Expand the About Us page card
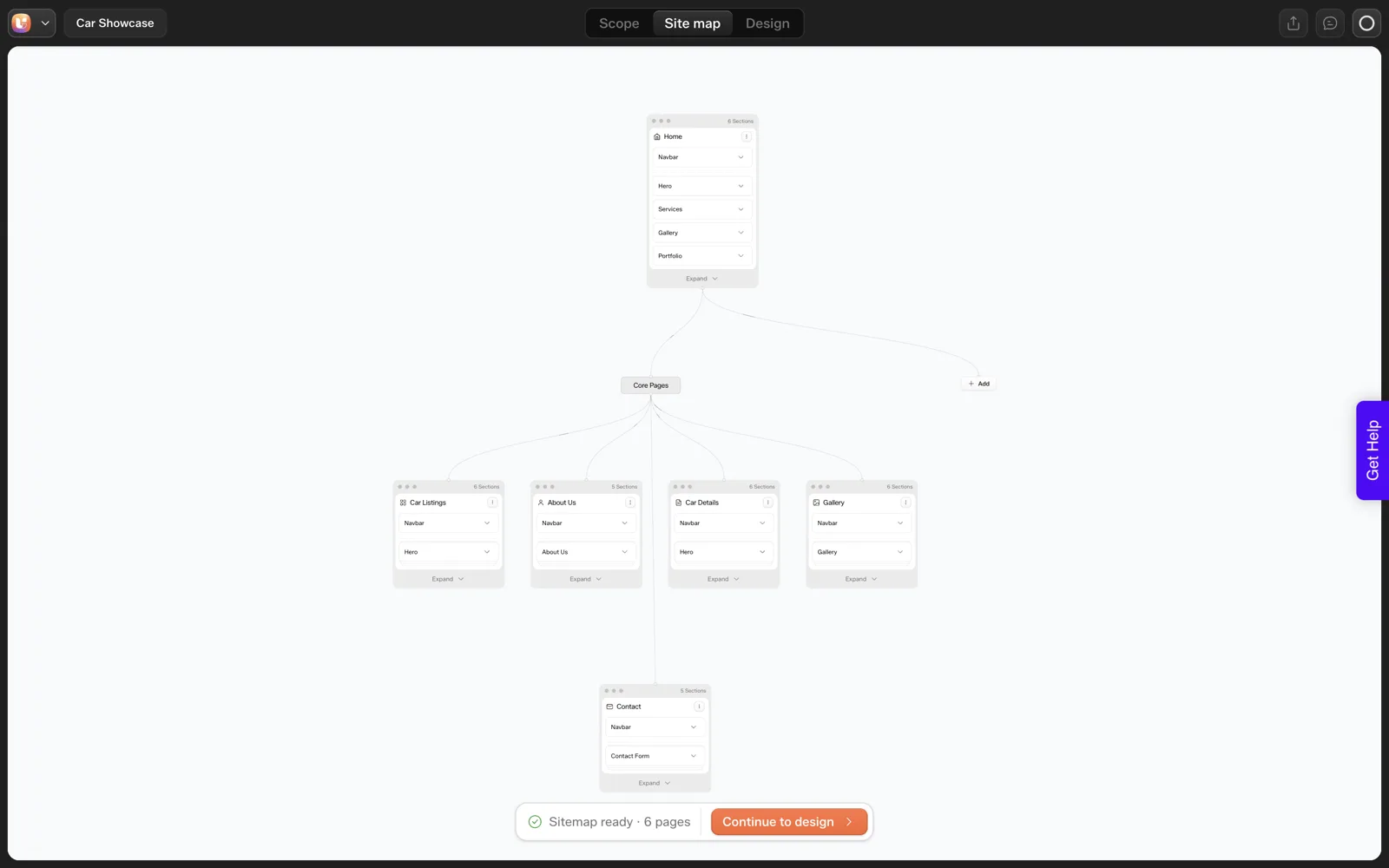 pos(586,579)
